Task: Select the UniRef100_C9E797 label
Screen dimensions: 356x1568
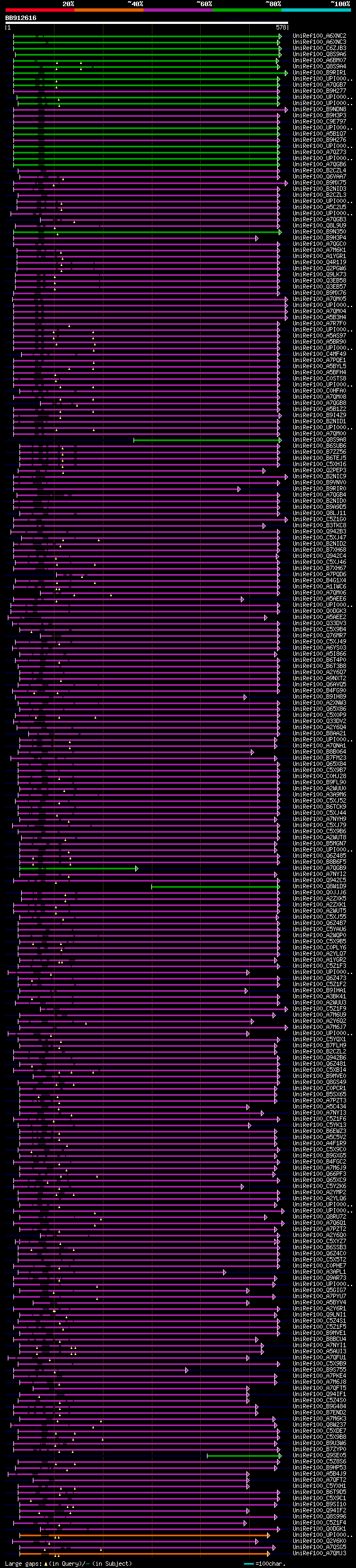Action: pyautogui.click(x=319, y=122)
